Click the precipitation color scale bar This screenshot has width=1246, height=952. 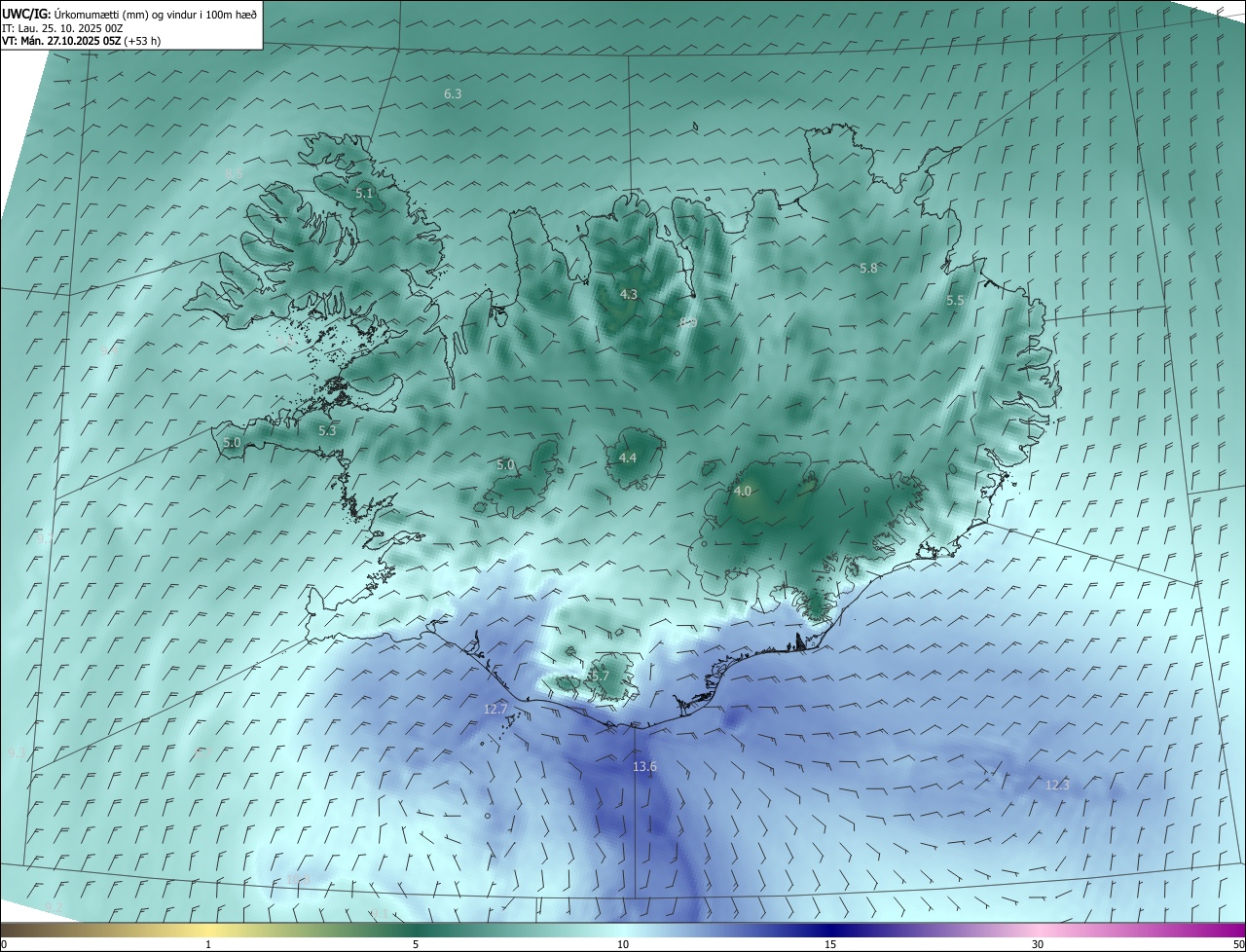[623, 931]
